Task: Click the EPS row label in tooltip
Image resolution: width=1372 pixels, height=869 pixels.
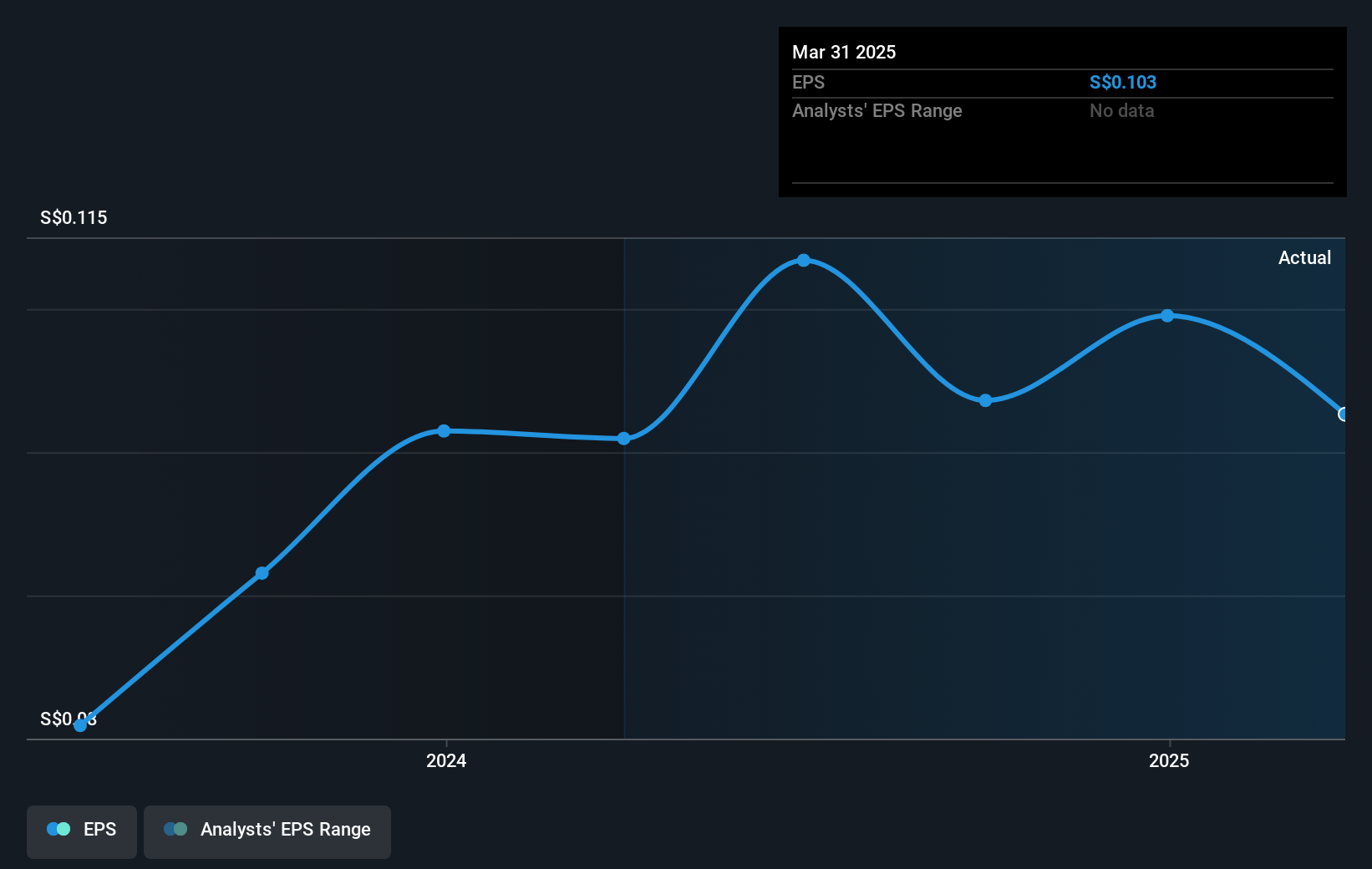Action: 808,83
